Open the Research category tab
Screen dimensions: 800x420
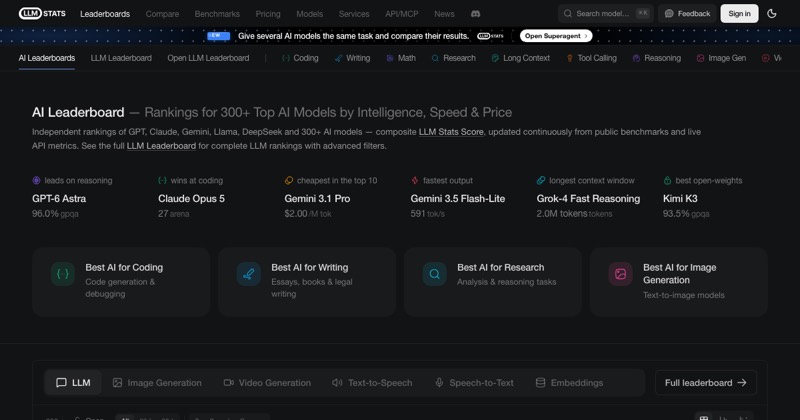[454, 58]
